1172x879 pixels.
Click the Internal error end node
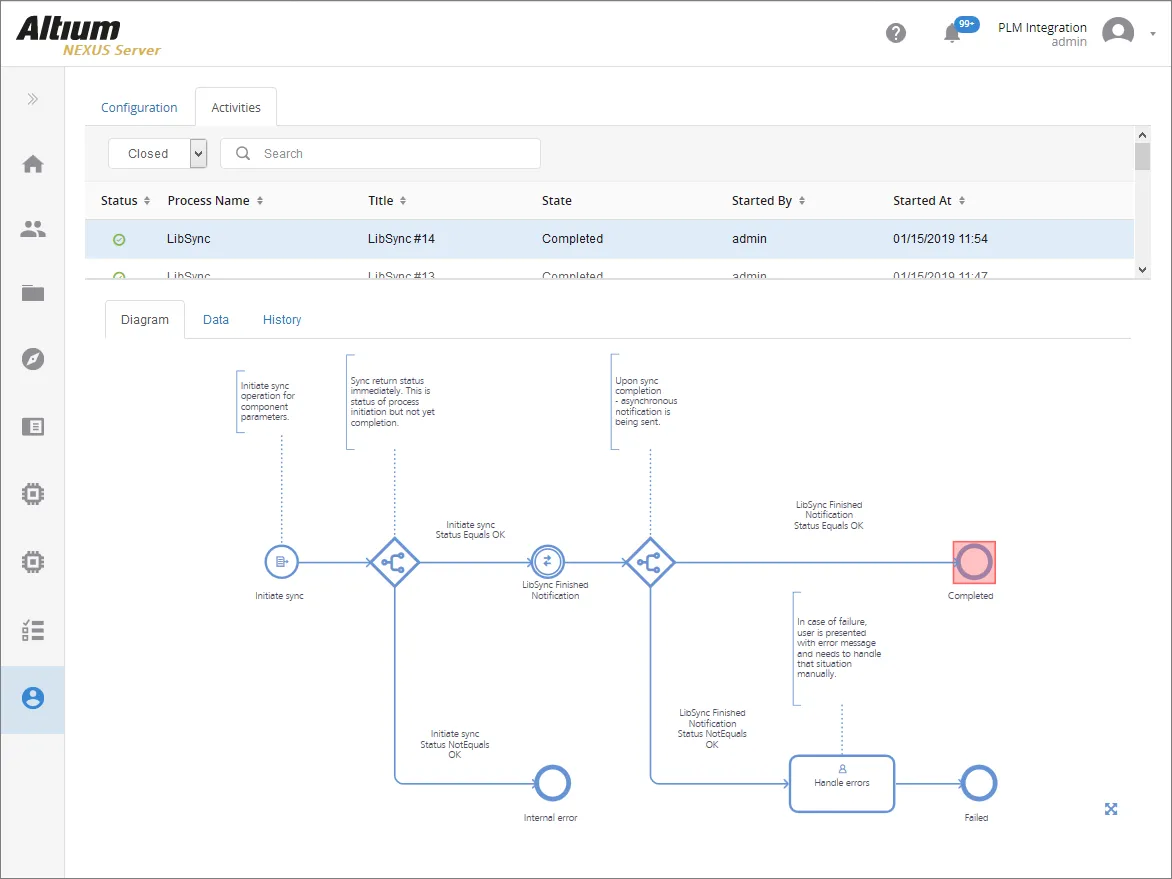(552, 783)
